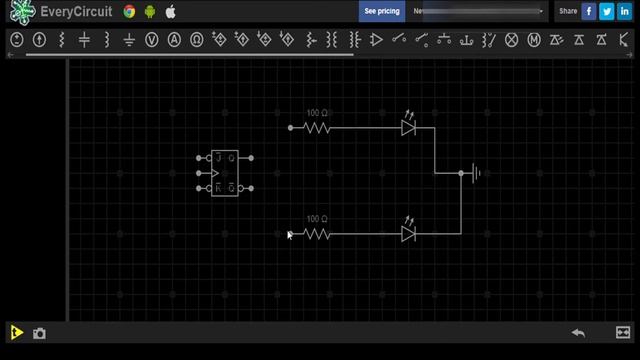Share circuit on LinkedIn
Screen dimensions: 640x360
[624, 11]
